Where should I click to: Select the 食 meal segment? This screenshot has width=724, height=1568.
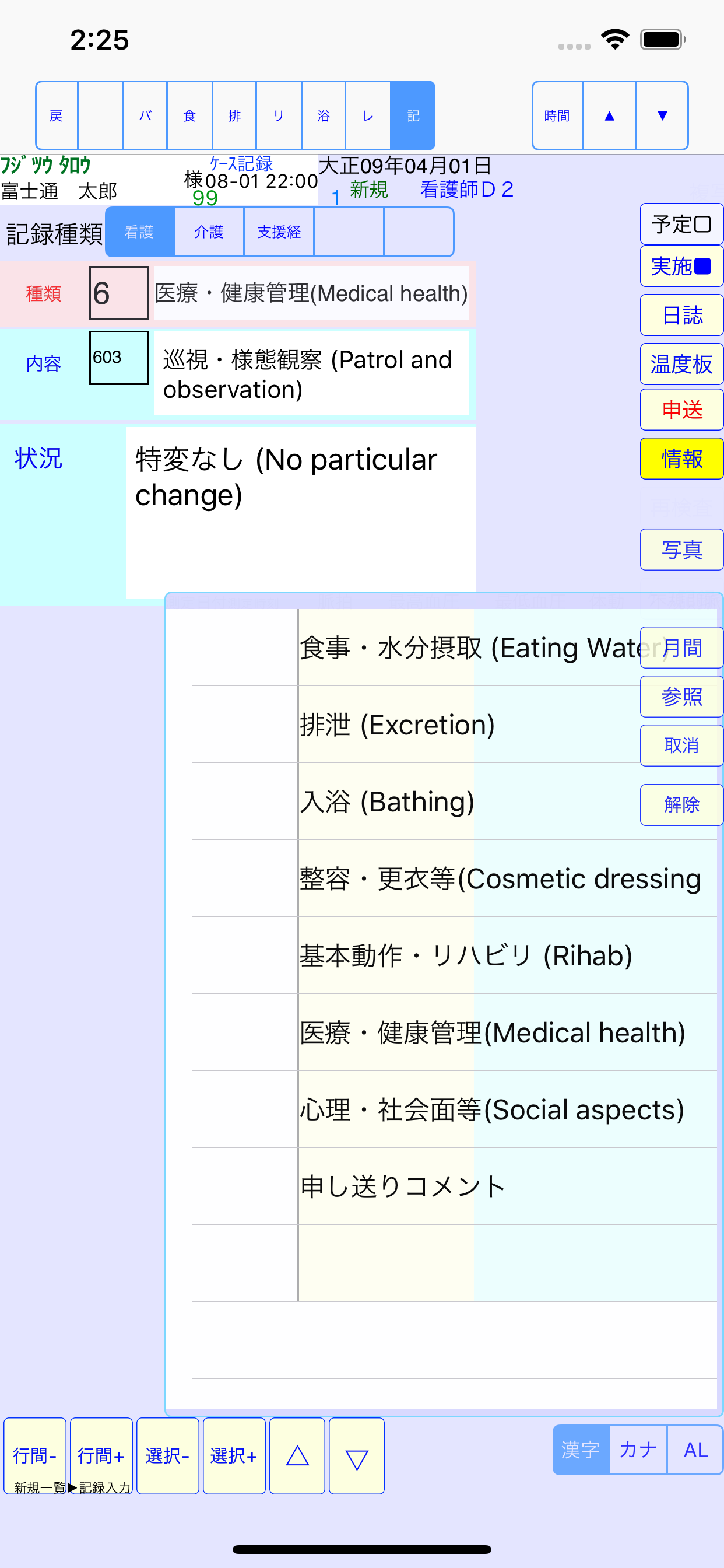pos(190,116)
